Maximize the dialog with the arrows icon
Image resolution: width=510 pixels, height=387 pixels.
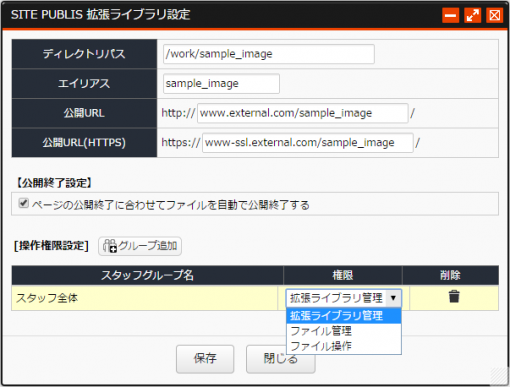click(x=472, y=15)
